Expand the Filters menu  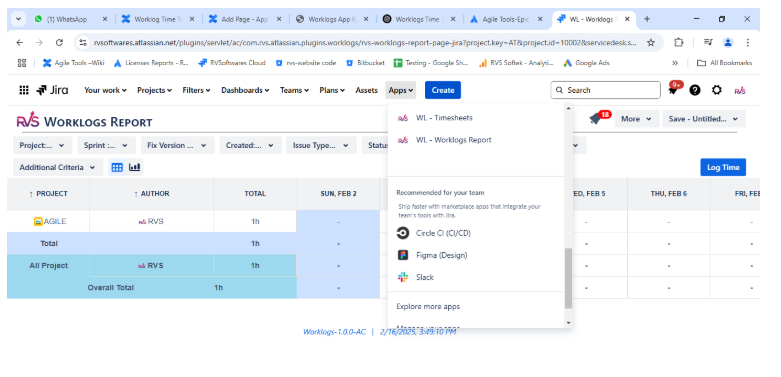[196, 90]
